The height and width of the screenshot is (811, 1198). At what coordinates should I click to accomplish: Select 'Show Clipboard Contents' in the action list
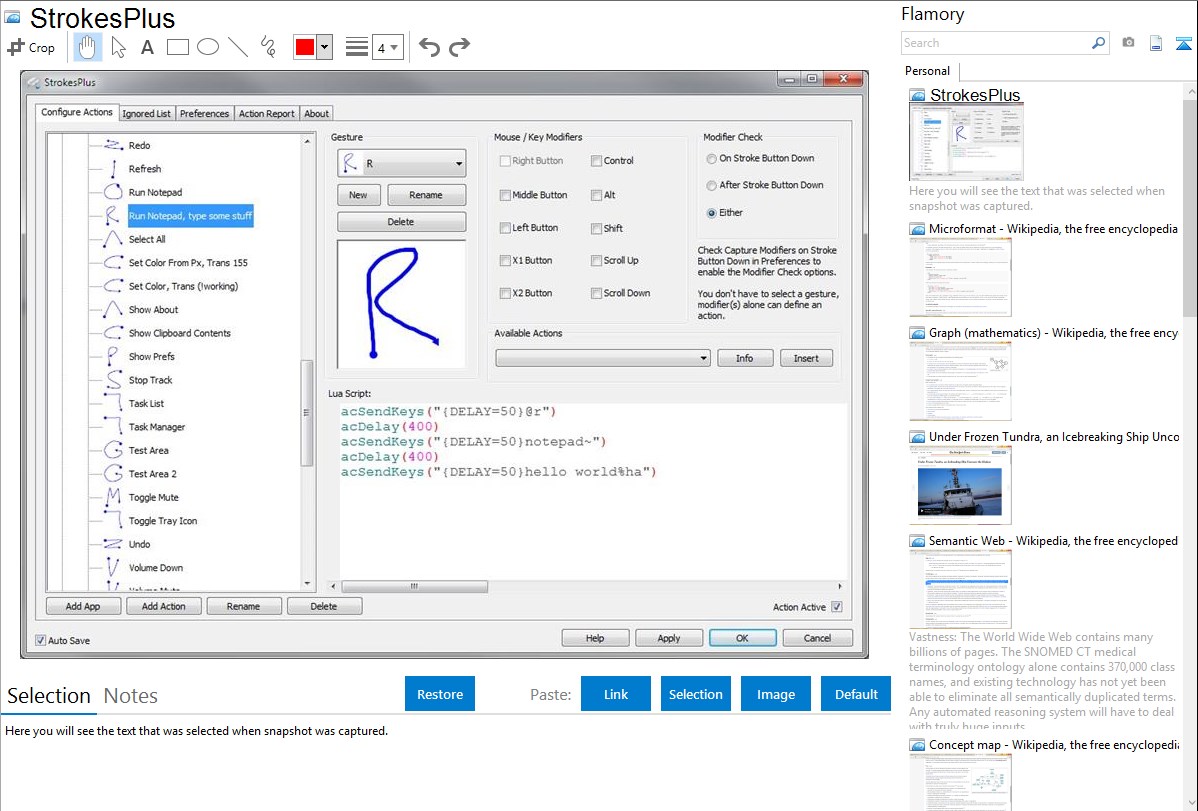click(x=180, y=333)
